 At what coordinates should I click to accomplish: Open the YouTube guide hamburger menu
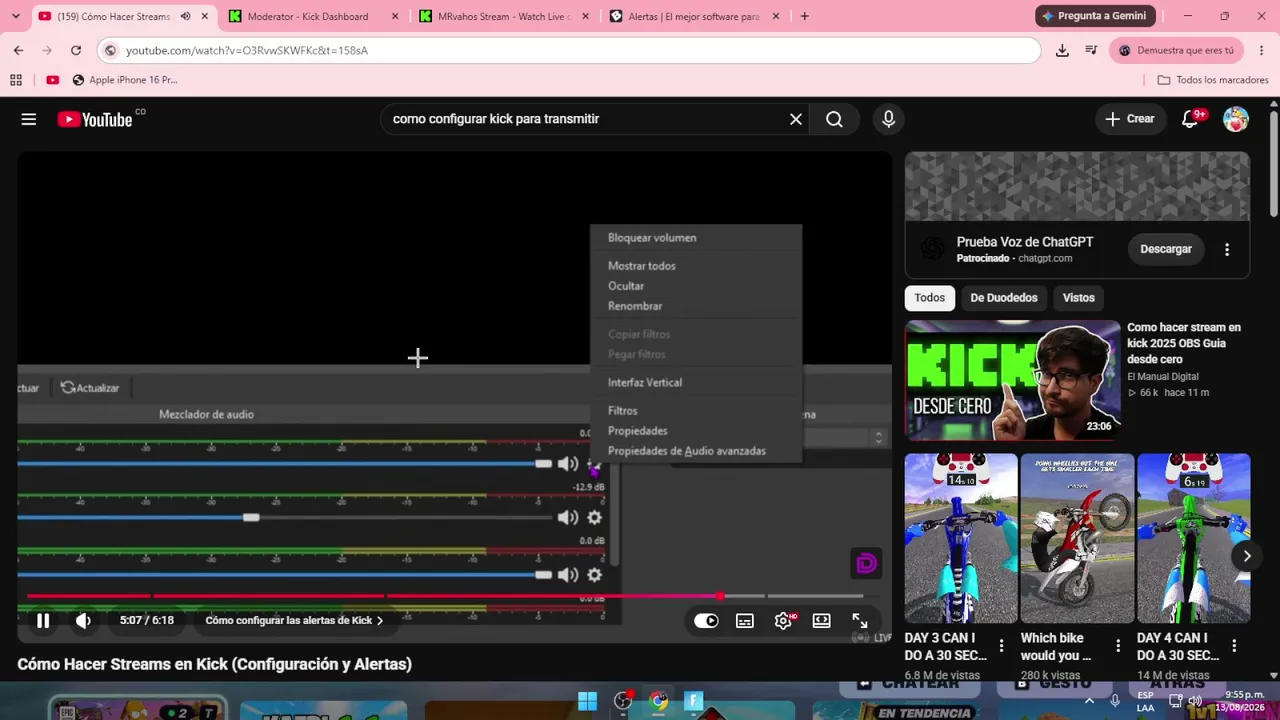pyautogui.click(x=29, y=119)
